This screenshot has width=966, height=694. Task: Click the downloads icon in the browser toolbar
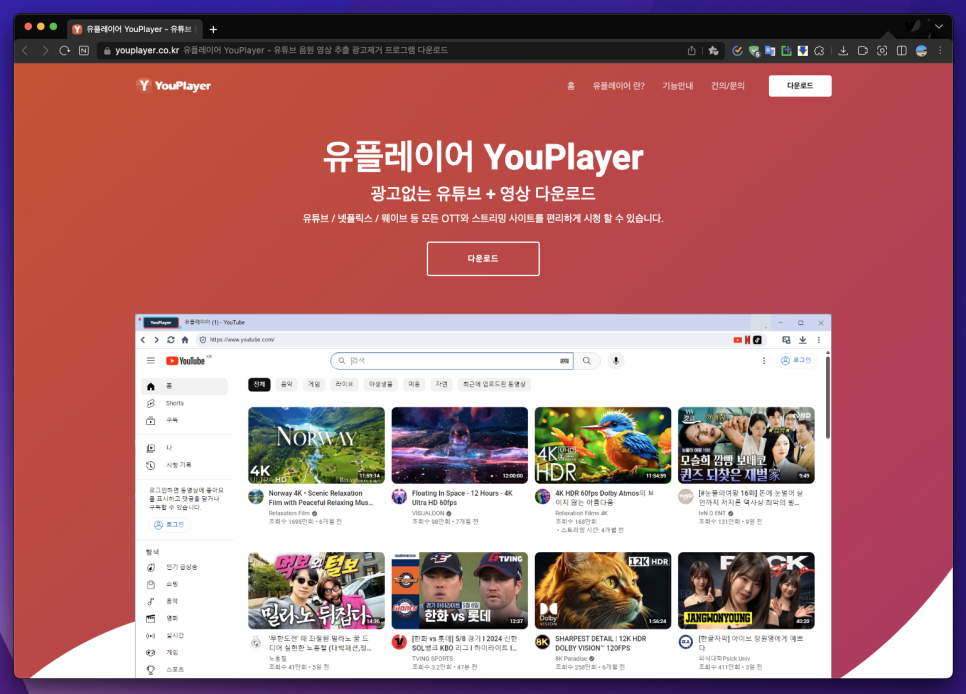pos(843,50)
